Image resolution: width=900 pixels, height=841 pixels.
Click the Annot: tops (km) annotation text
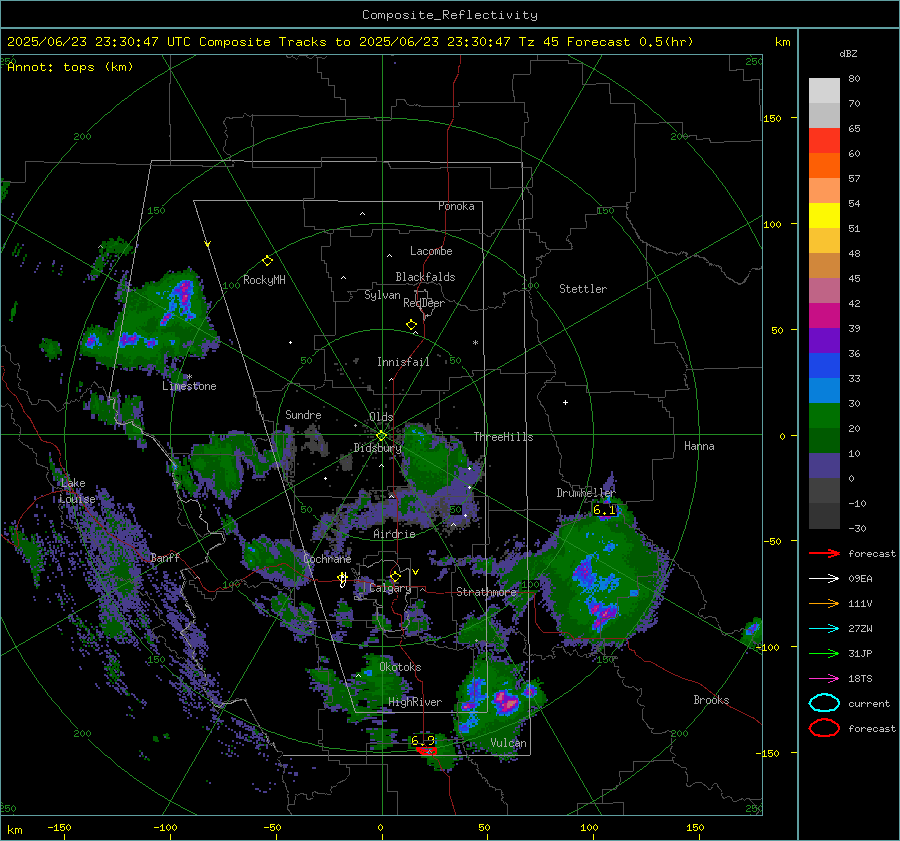pyautogui.click(x=70, y=67)
